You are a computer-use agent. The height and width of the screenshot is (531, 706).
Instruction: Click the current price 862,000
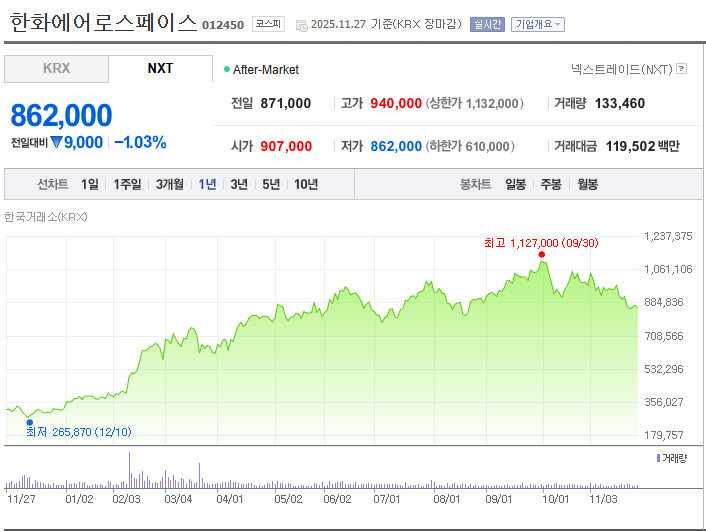[61, 115]
